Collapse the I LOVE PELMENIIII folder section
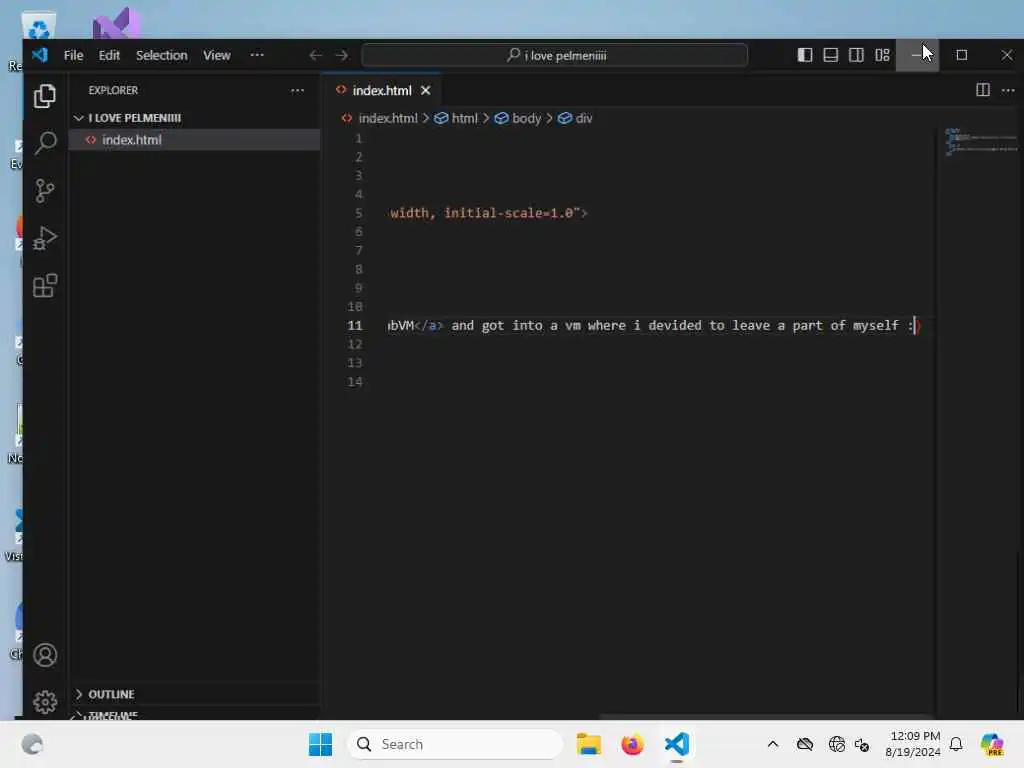Screen dimensions: 1024x768 click(x=194, y=118)
